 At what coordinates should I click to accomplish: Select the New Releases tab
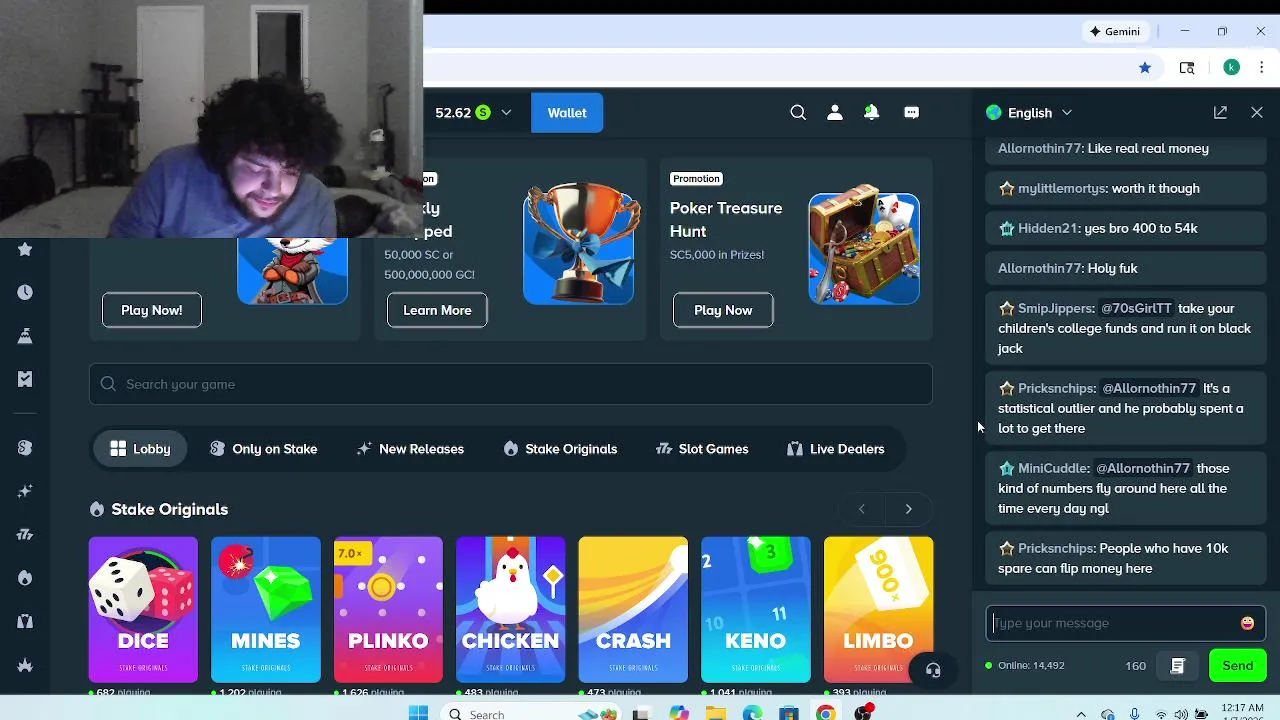[410, 449]
